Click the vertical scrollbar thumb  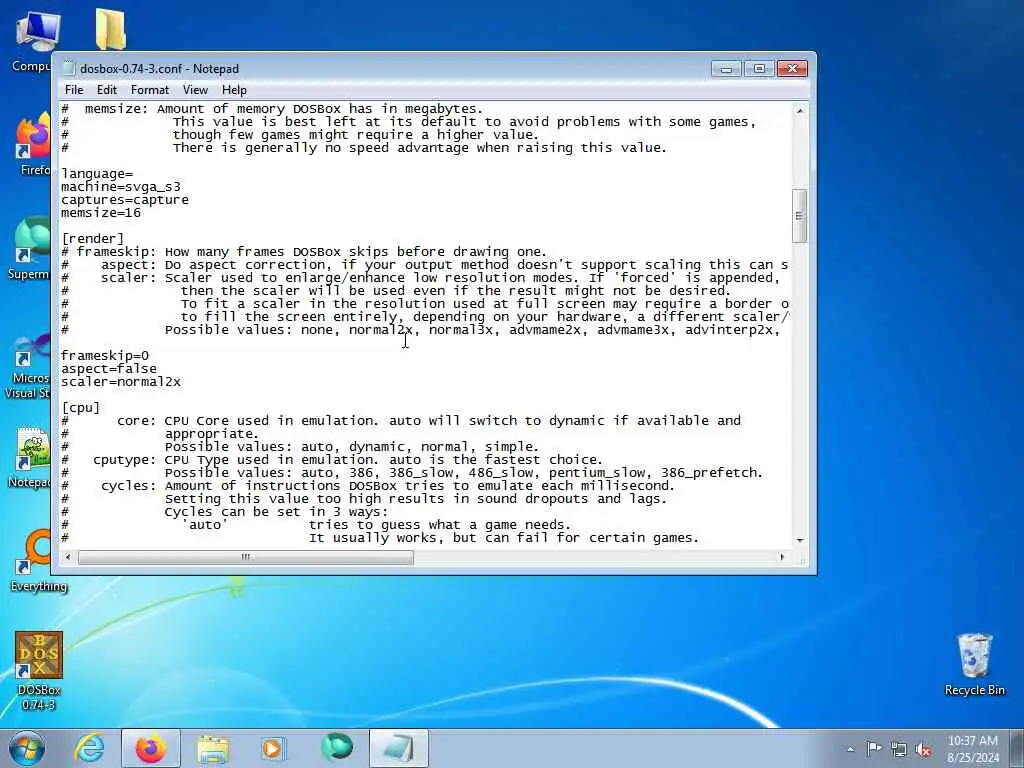[799, 216]
